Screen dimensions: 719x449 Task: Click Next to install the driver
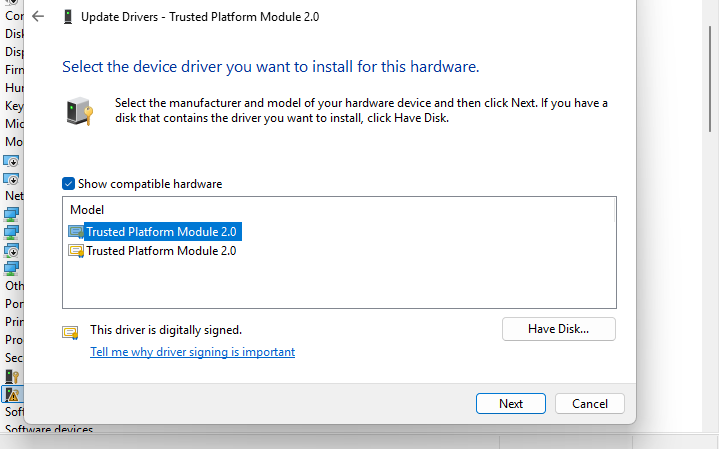[511, 404]
